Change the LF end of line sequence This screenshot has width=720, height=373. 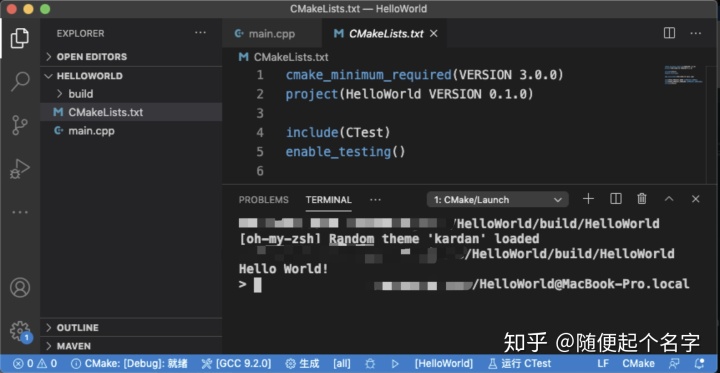(603, 363)
